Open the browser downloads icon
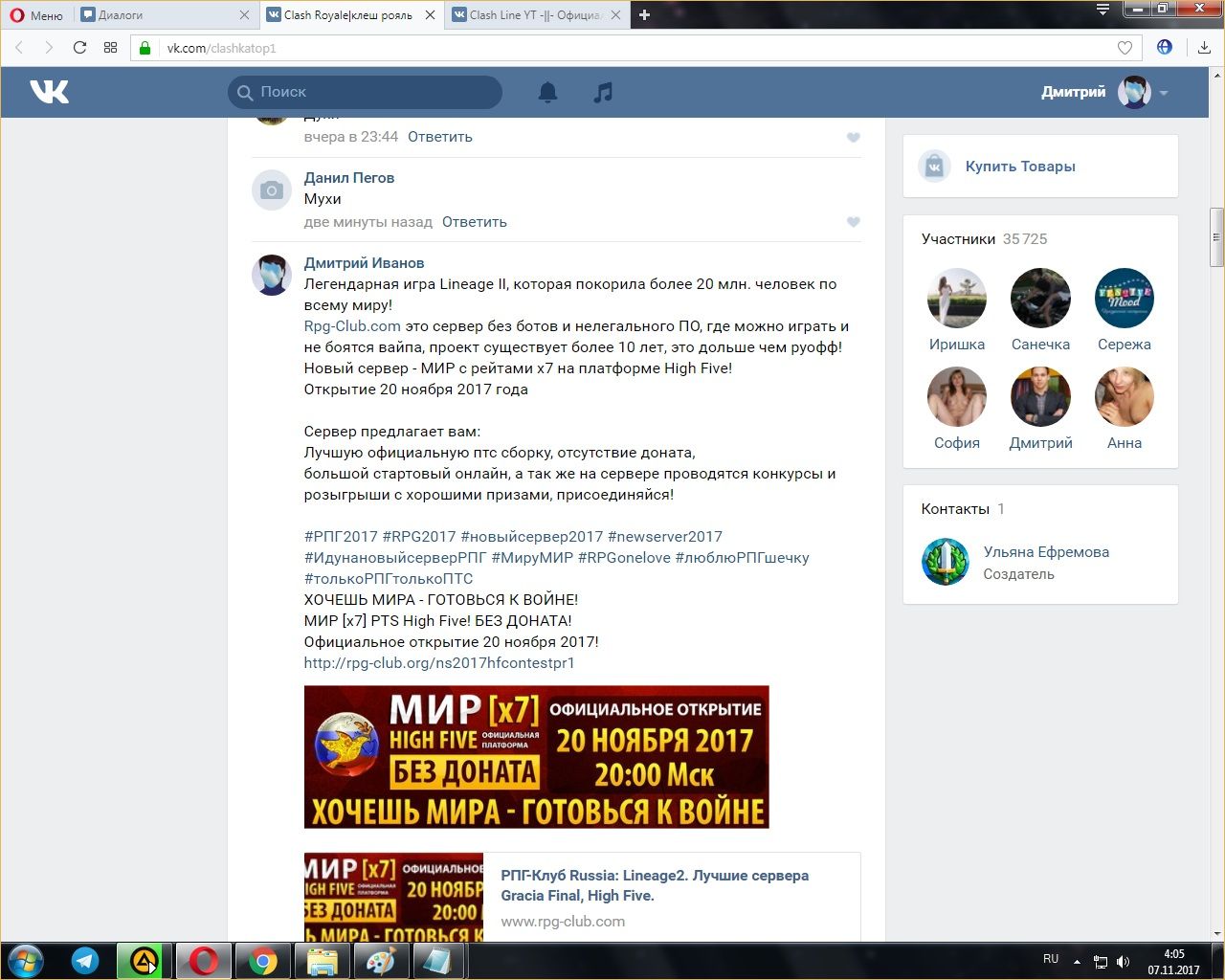Image resolution: width=1225 pixels, height=980 pixels. pos(1204,48)
